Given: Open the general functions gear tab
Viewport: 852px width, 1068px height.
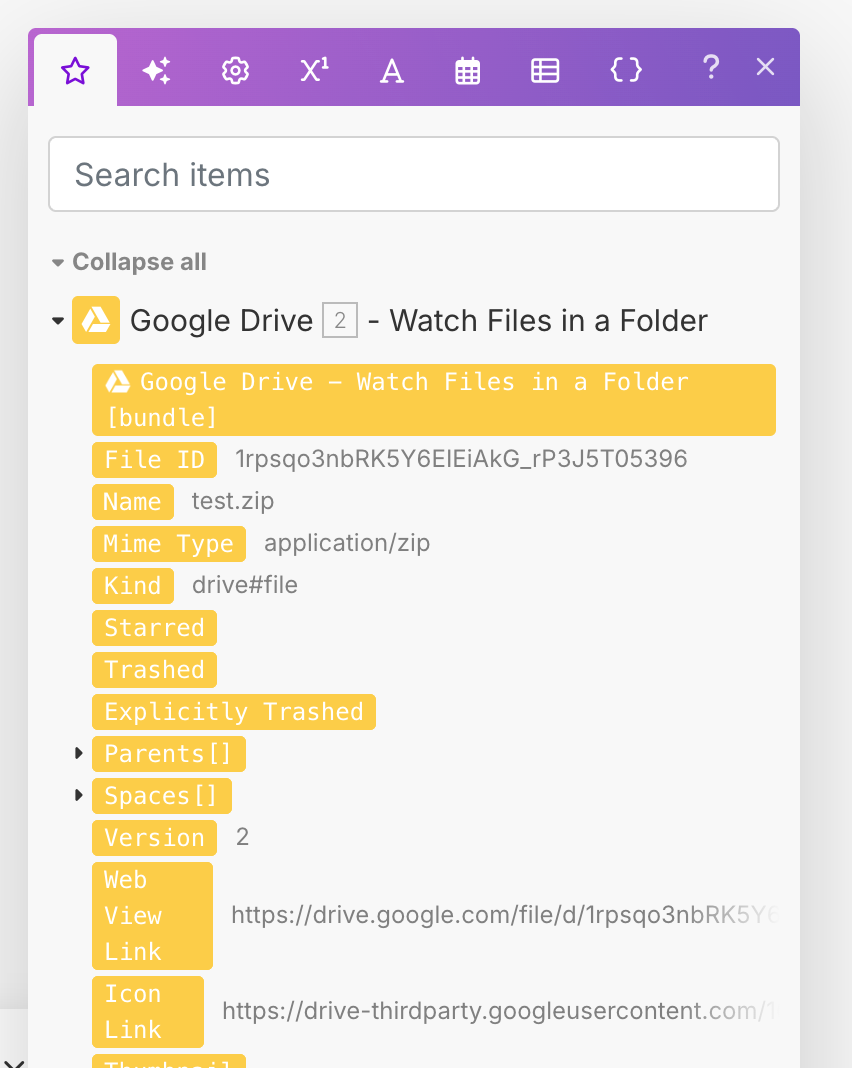Looking at the screenshot, I should coord(235,70).
